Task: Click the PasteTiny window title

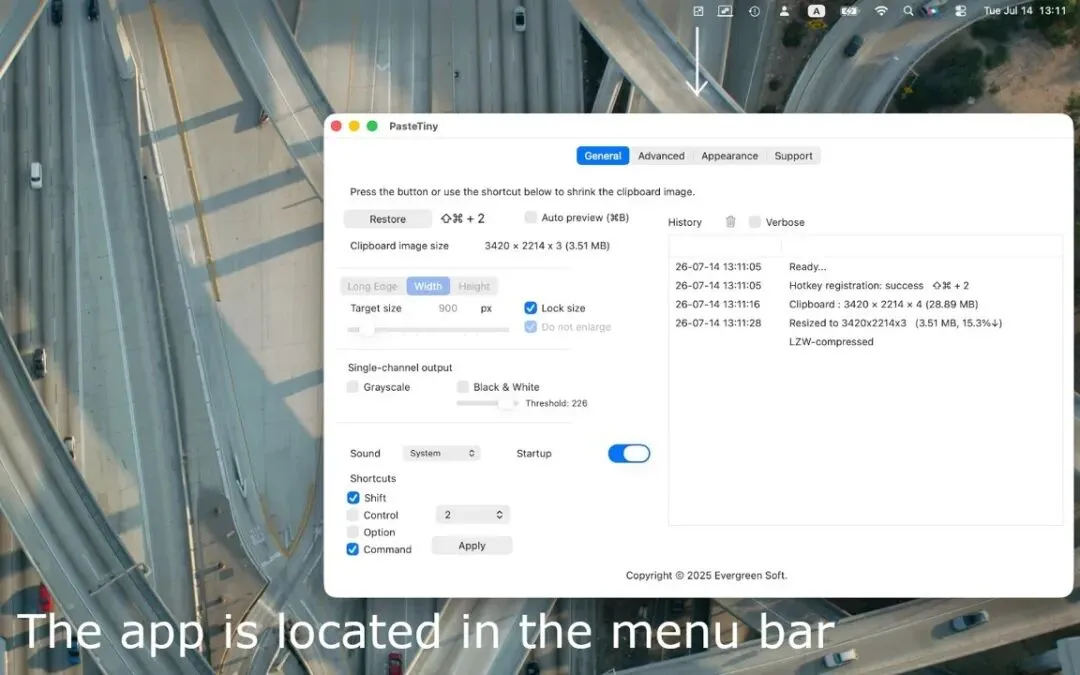Action: tap(413, 126)
